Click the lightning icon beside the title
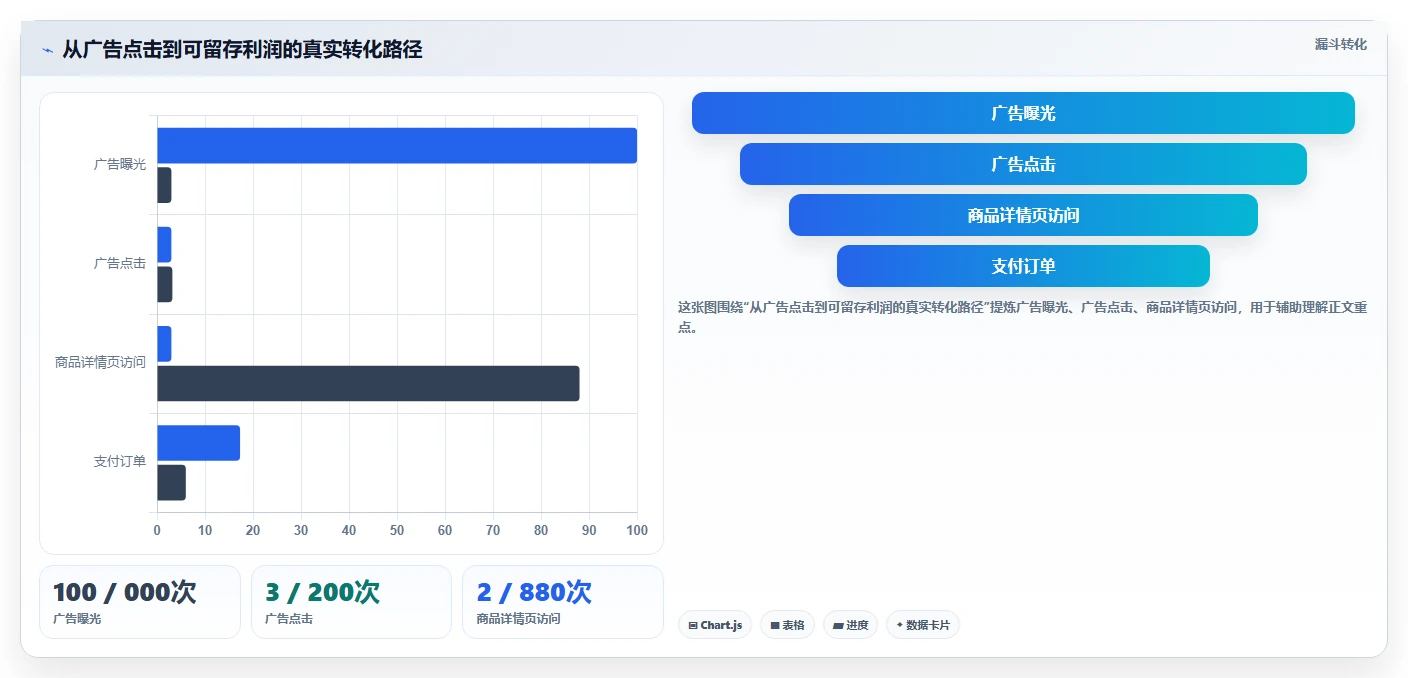The width and height of the screenshot is (1408, 678). click(x=47, y=50)
